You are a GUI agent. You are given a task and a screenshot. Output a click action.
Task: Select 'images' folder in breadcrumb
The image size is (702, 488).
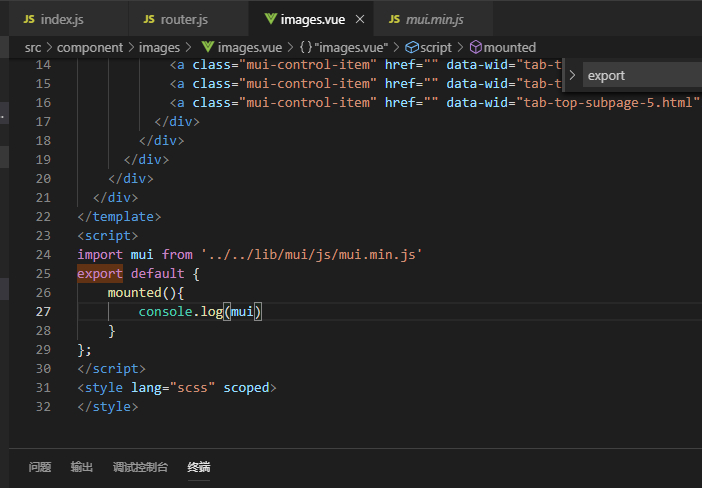160,47
